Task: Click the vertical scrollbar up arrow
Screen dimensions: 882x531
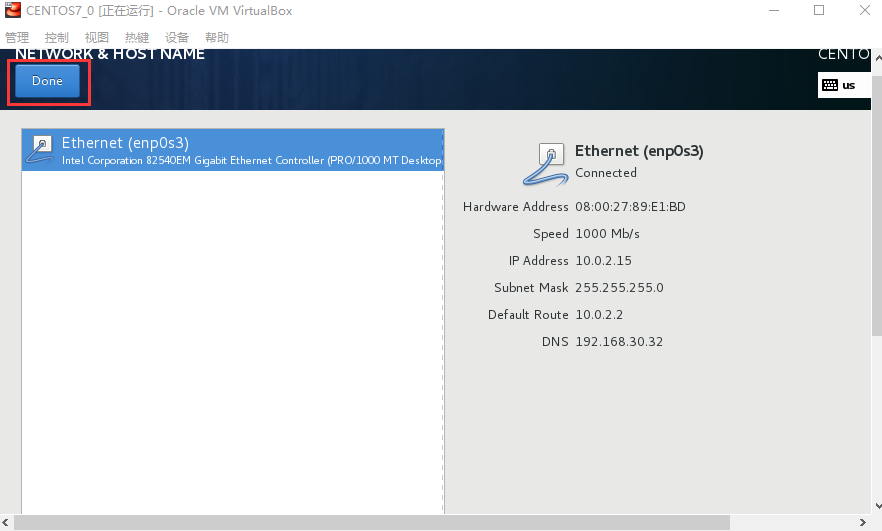Action: pyautogui.click(x=878, y=57)
